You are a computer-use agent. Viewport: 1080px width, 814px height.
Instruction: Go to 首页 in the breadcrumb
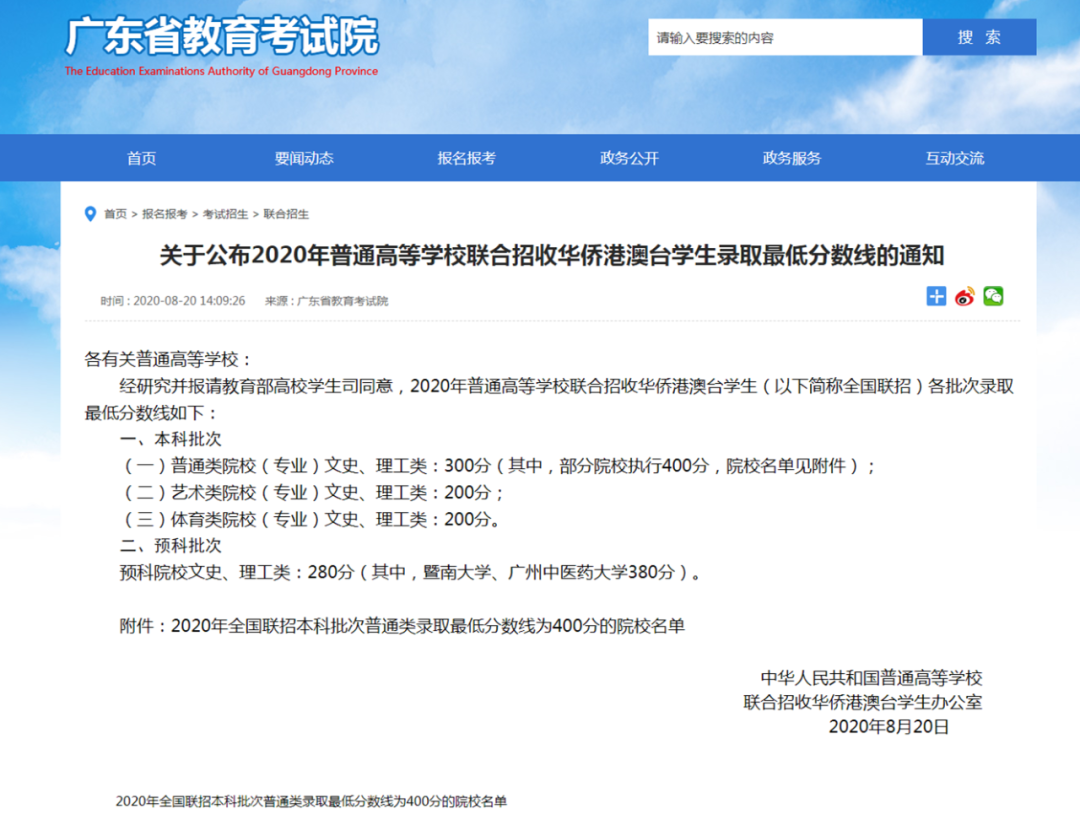click(x=115, y=214)
